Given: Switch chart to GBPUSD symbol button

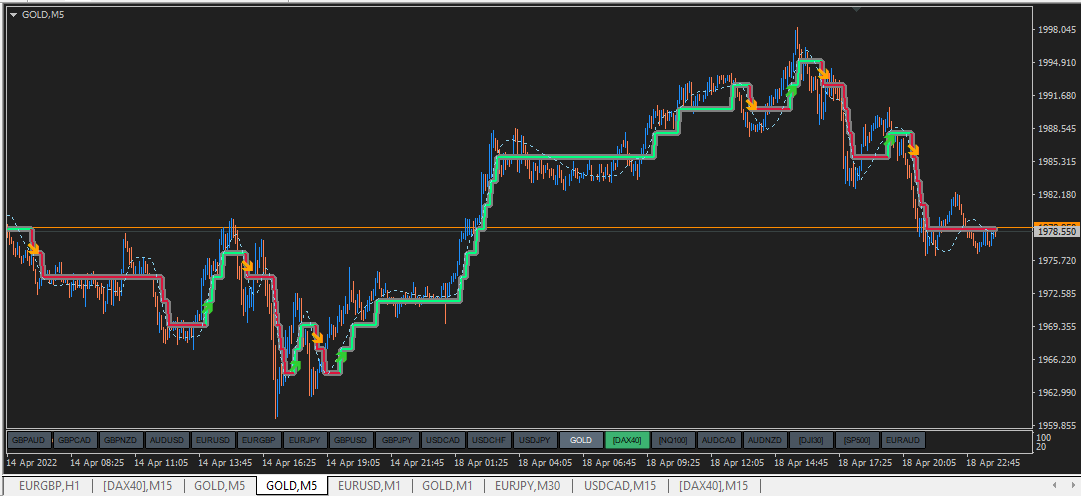Looking at the screenshot, I should [x=351, y=440].
